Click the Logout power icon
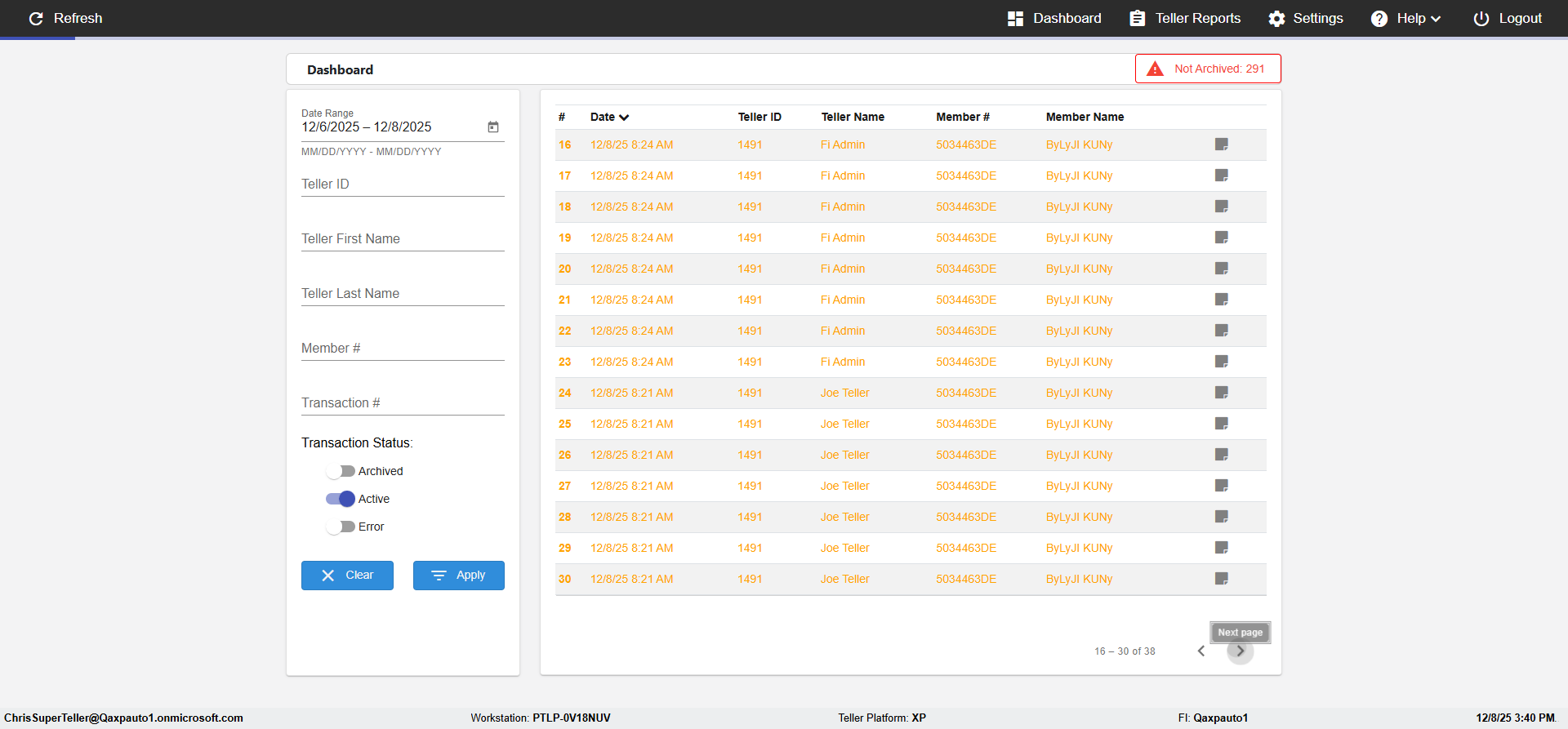Image resolution: width=1568 pixels, height=729 pixels. click(1481, 18)
